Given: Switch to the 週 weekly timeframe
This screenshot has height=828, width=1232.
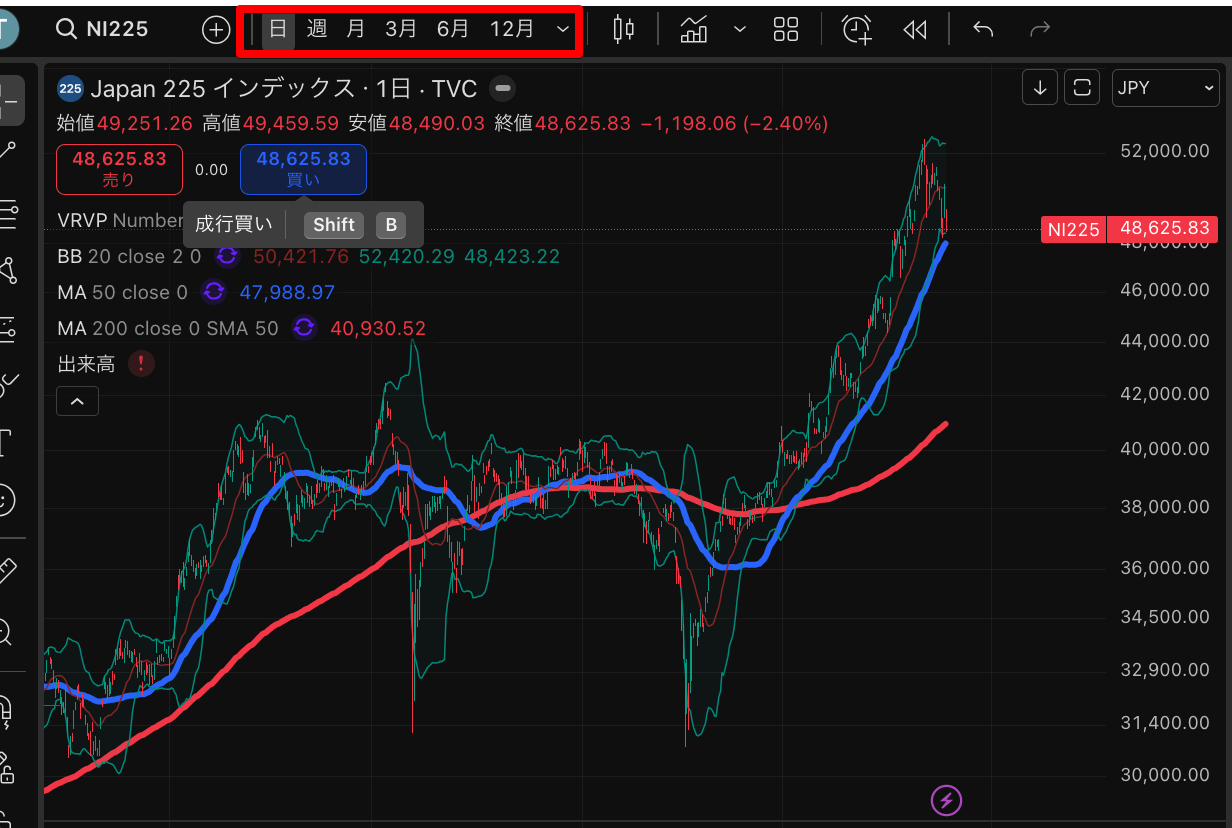Looking at the screenshot, I should click(317, 29).
